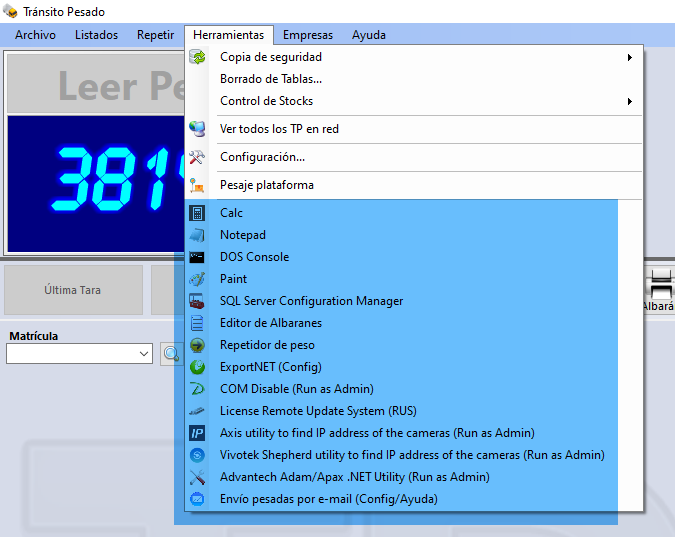Click the blue digital weight display
Viewport: 675px width, 537px height.
click(x=96, y=183)
